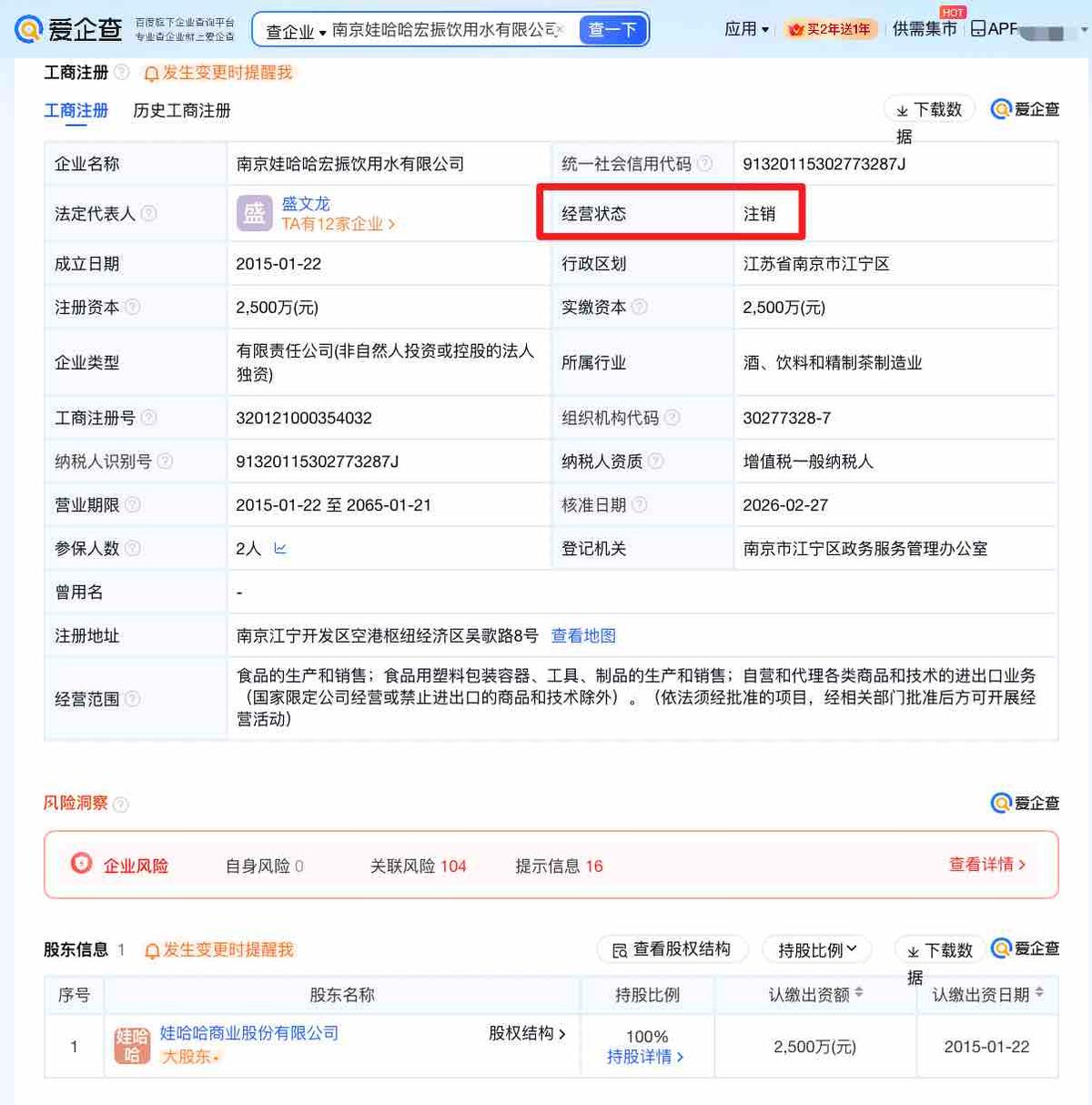Open the 持股比例 filter dropdown

coord(817,949)
